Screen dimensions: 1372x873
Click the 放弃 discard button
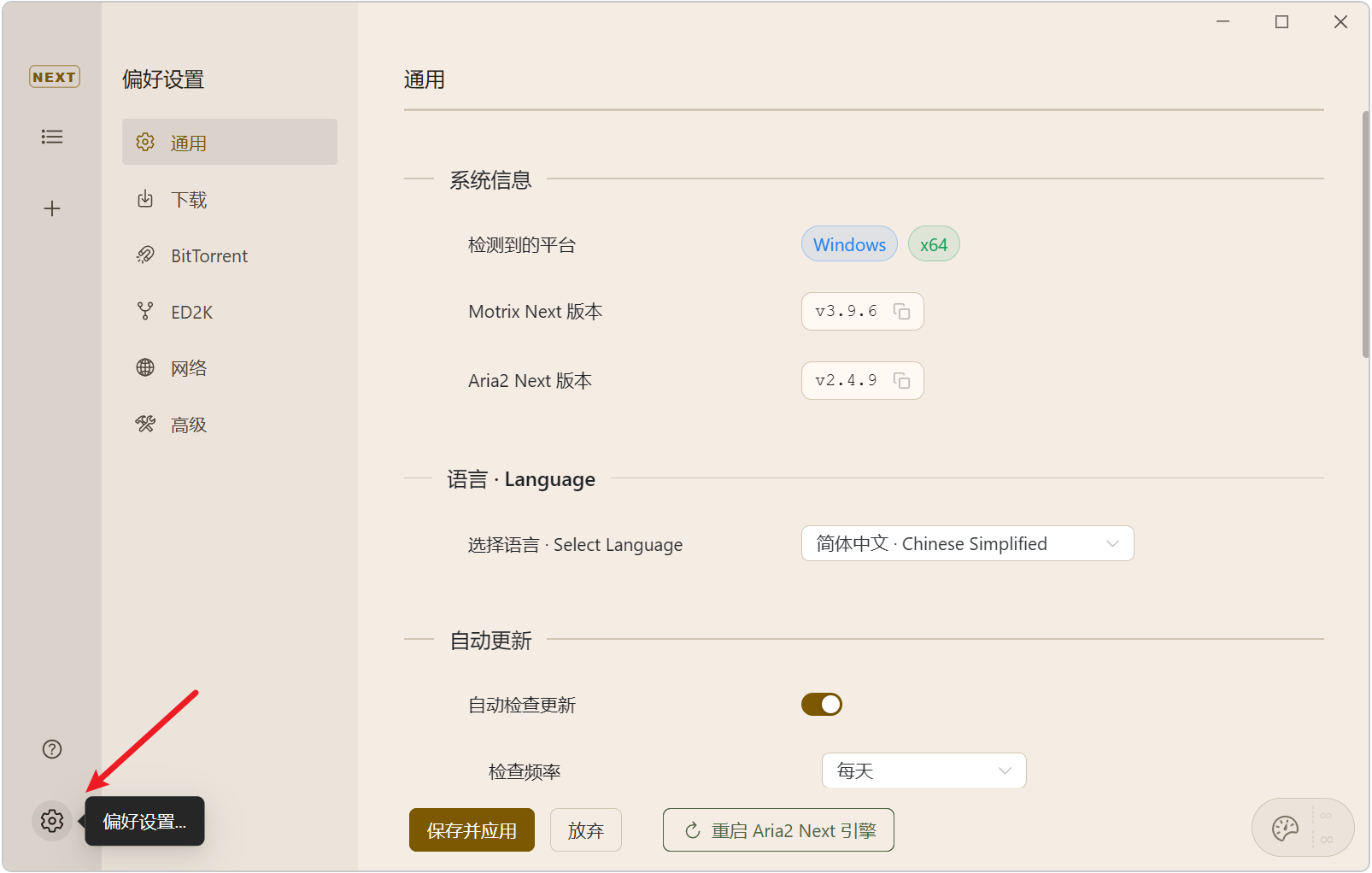click(586, 830)
